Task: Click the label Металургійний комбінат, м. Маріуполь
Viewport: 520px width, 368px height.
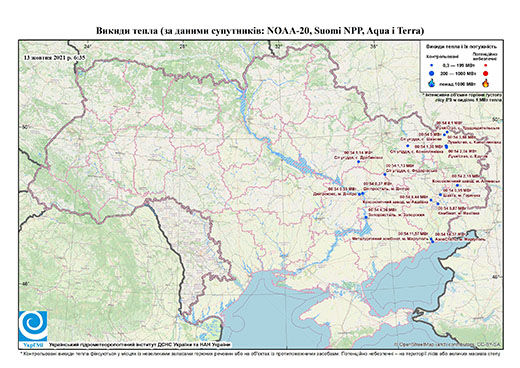Action: [390, 239]
